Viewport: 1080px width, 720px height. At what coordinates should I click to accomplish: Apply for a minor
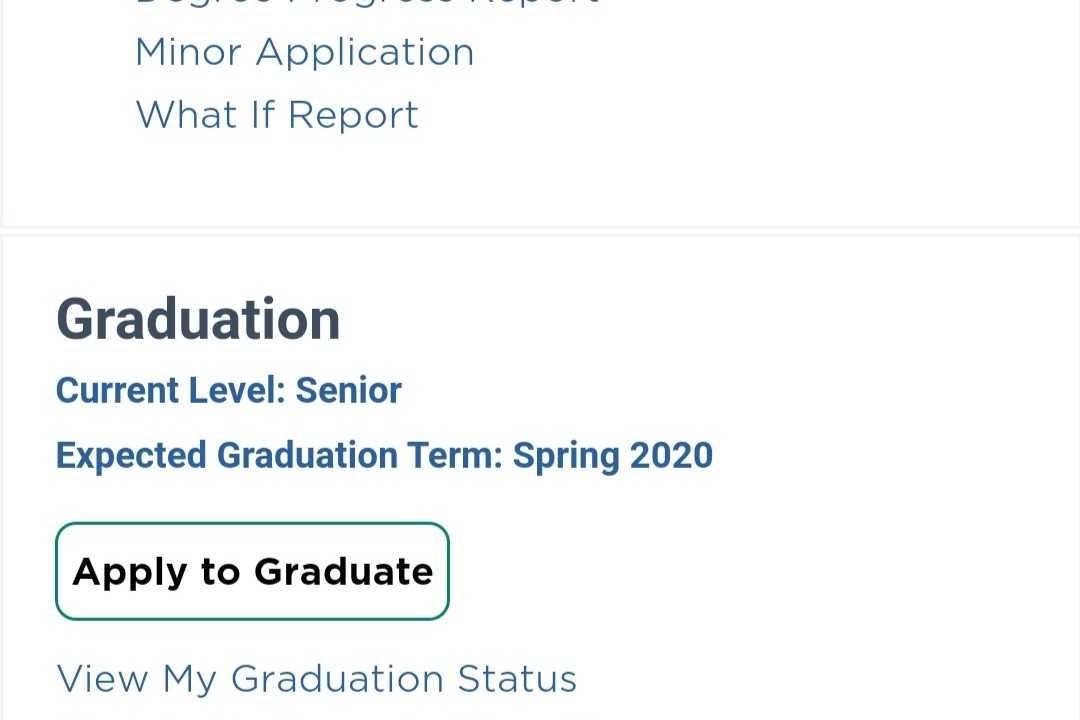click(x=304, y=52)
